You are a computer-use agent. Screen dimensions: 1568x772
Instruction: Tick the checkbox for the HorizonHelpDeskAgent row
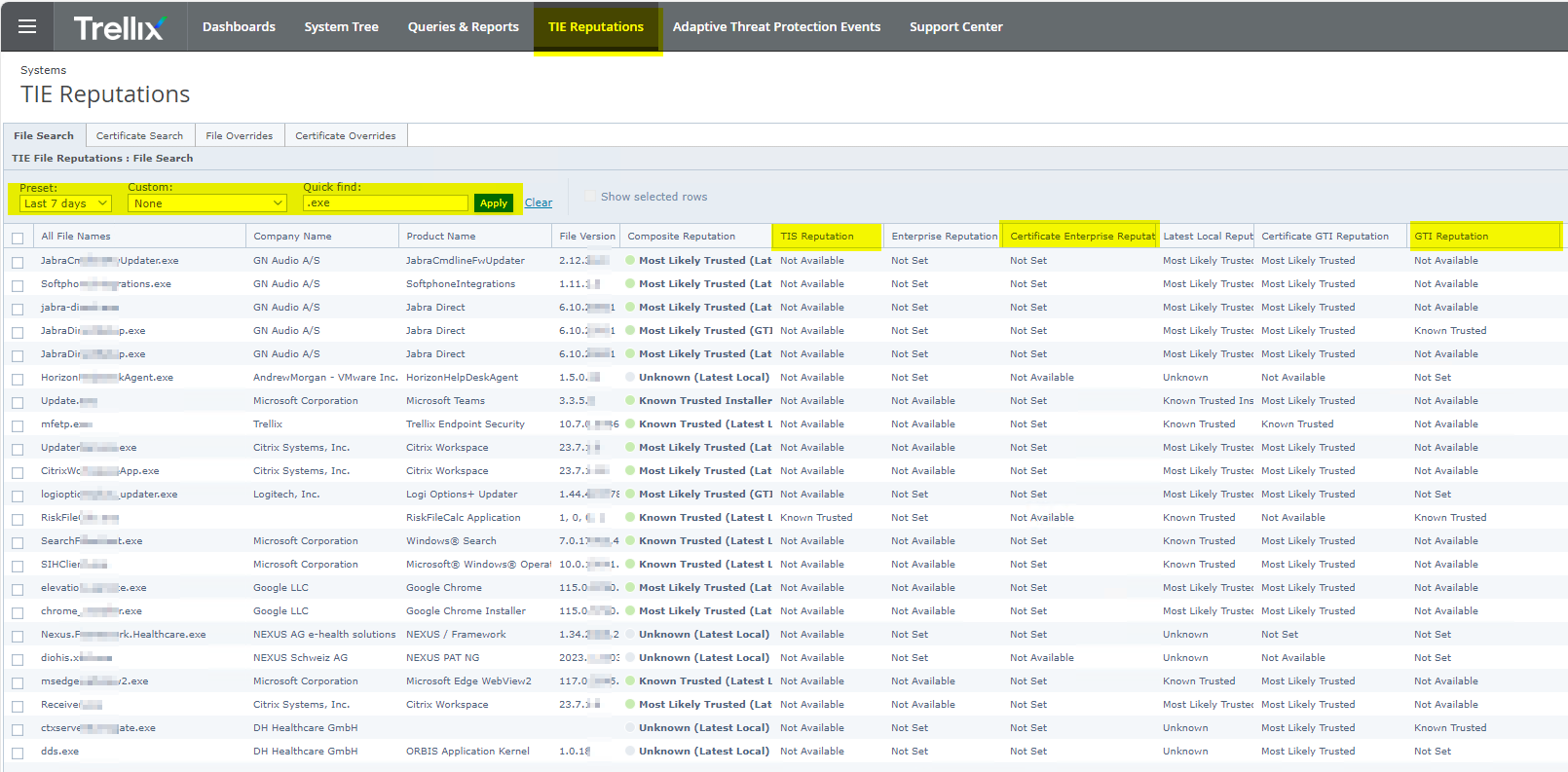[18, 379]
